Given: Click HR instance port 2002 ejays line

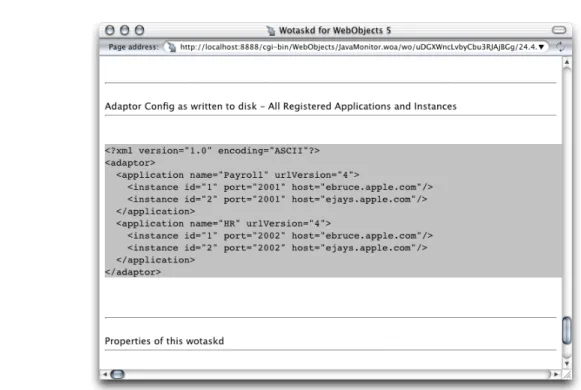Looking at the screenshot, I should pos(277,248).
